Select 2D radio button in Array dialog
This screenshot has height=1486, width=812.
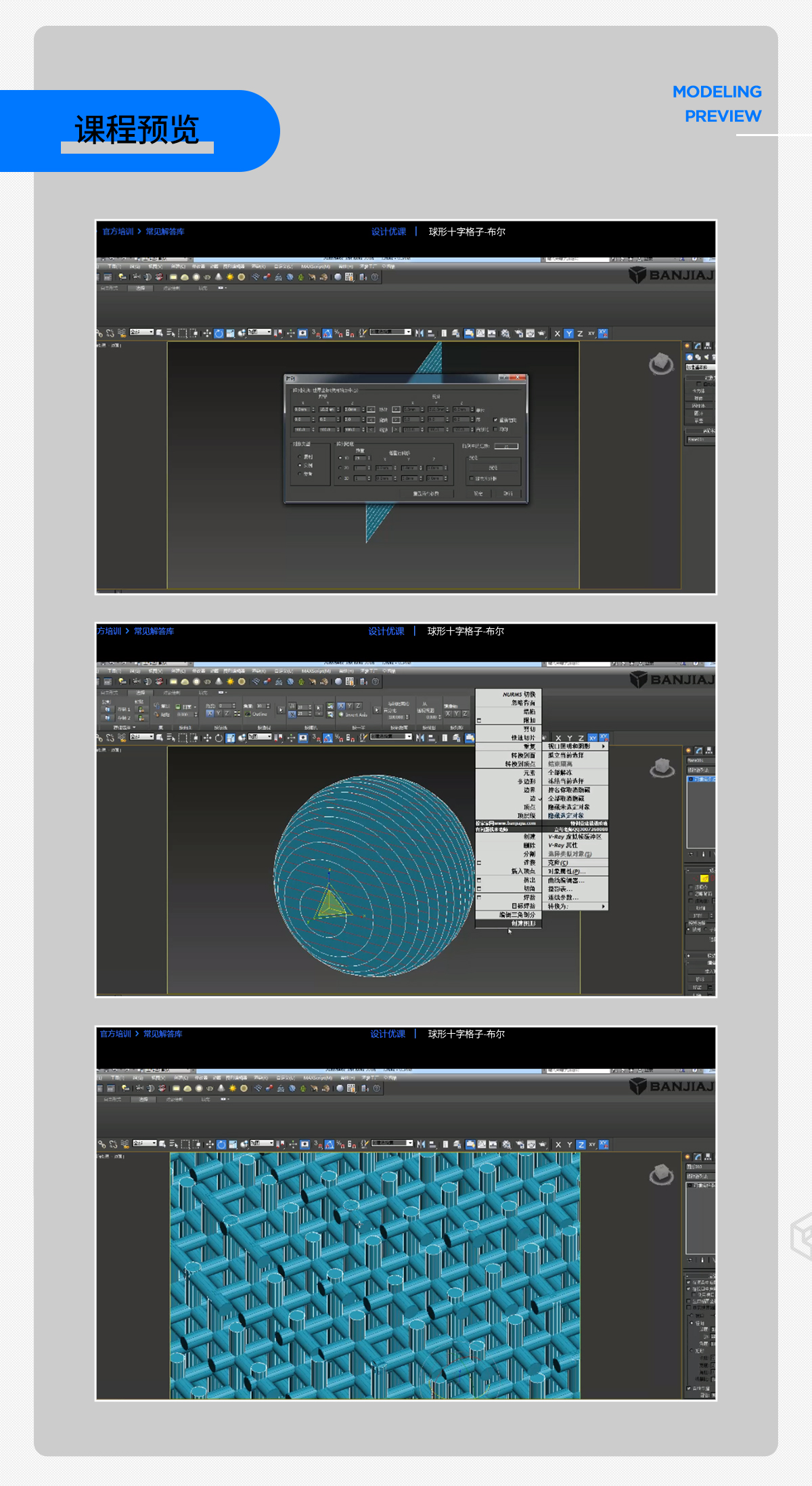pyautogui.click(x=340, y=467)
